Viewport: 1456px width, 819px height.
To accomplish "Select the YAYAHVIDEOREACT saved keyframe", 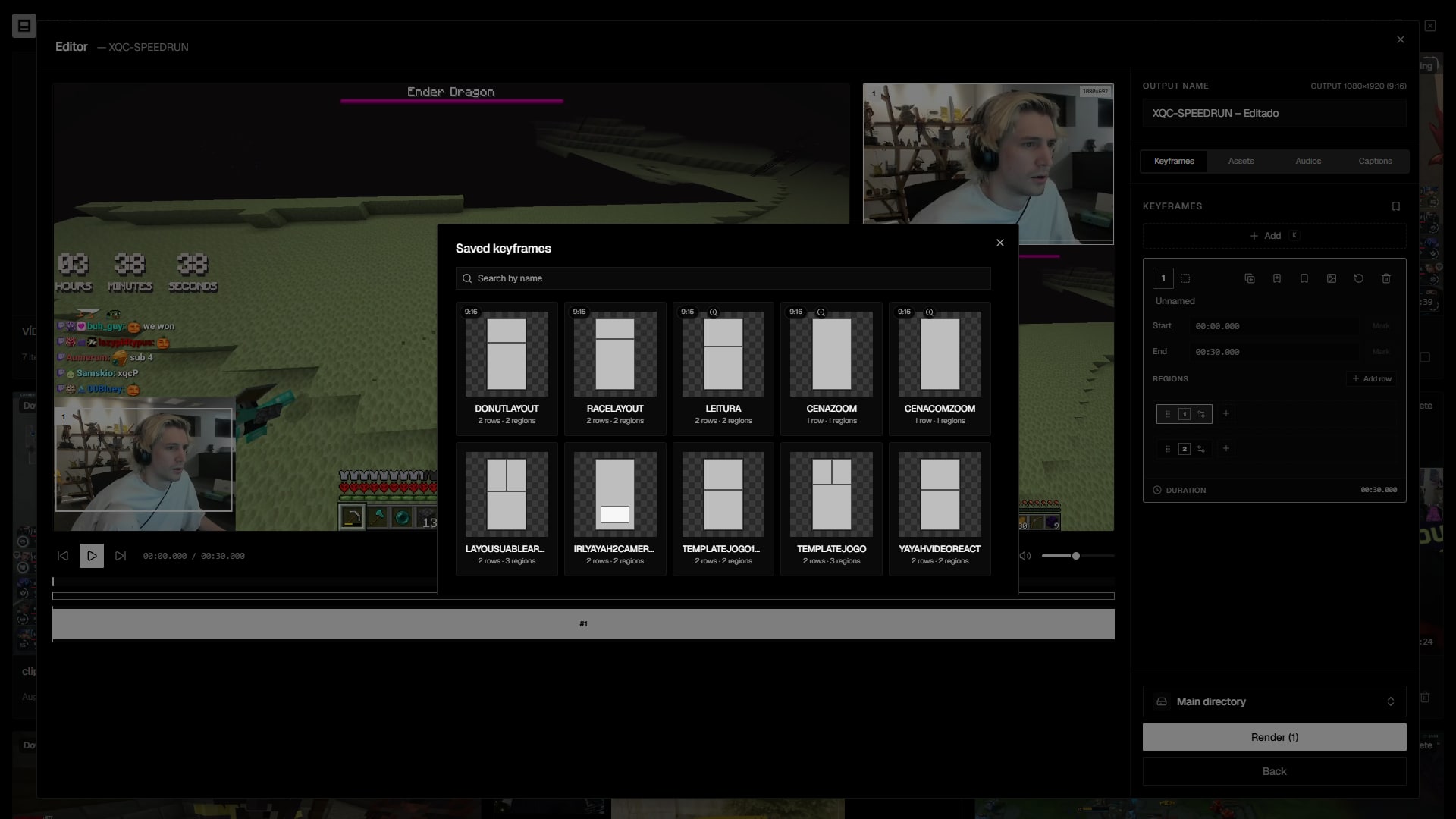I will click(x=940, y=509).
